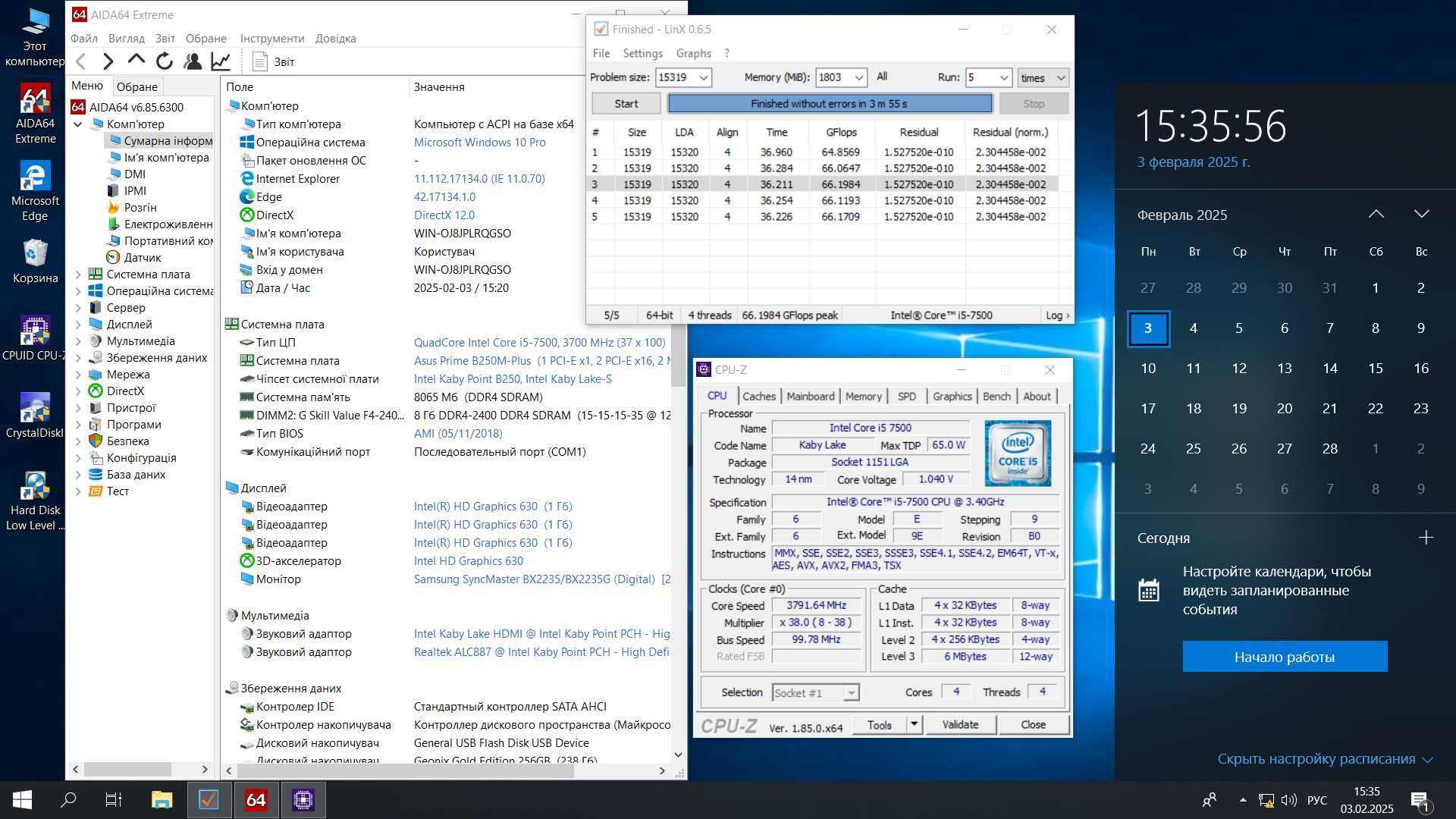
Task: Open notification center icon
Action: click(x=1420, y=800)
